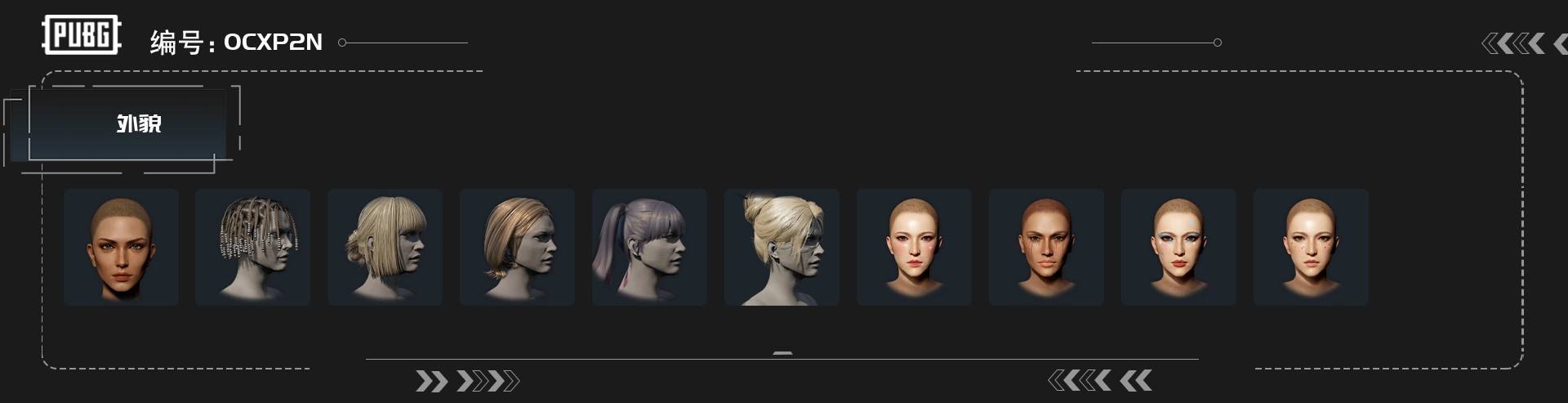Choose the beaded braids hairstyle thumbnail
1568x403 pixels.
click(x=252, y=247)
